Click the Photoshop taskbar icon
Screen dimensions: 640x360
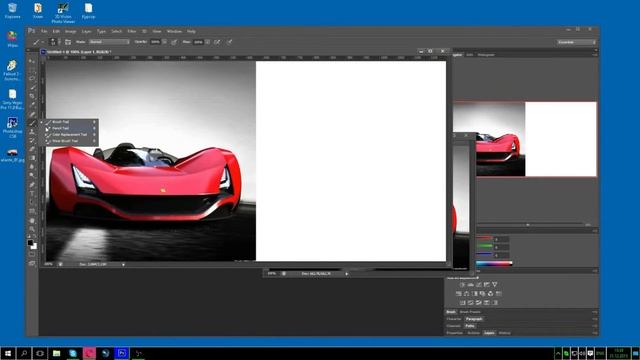tap(122, 353)
